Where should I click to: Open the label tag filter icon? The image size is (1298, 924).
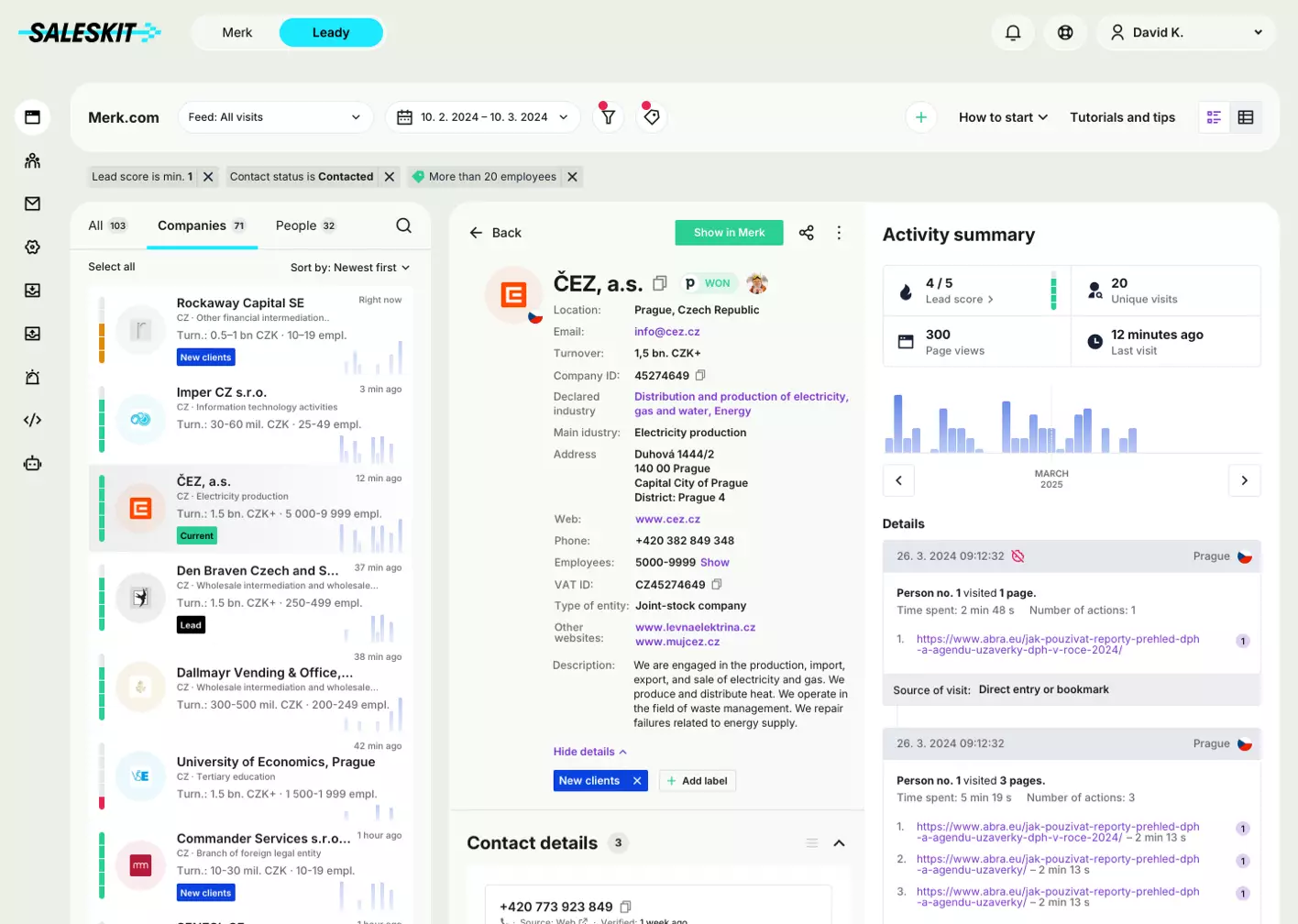coord(652,117)
